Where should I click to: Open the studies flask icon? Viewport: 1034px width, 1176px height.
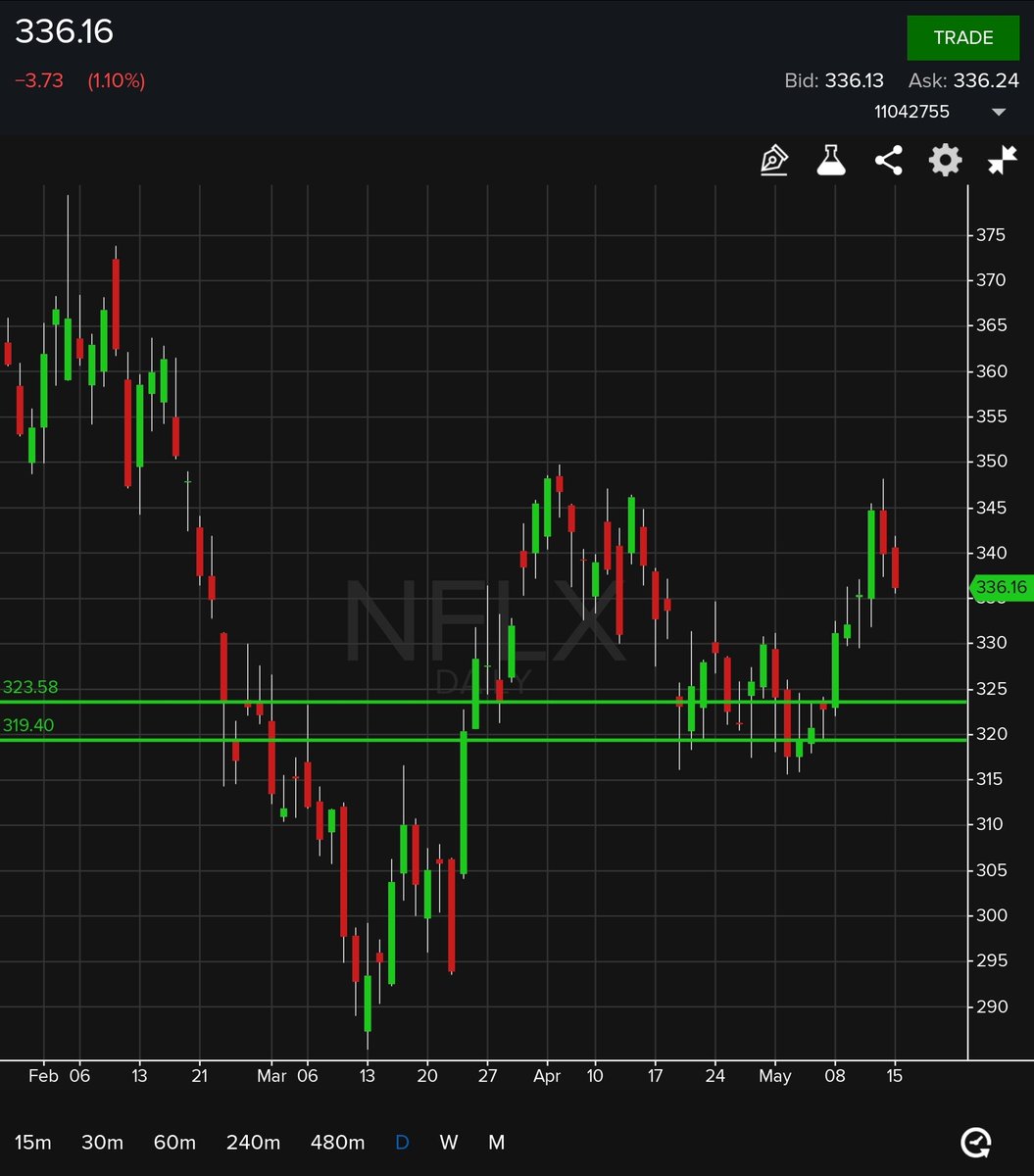click(x=831, y=161)
